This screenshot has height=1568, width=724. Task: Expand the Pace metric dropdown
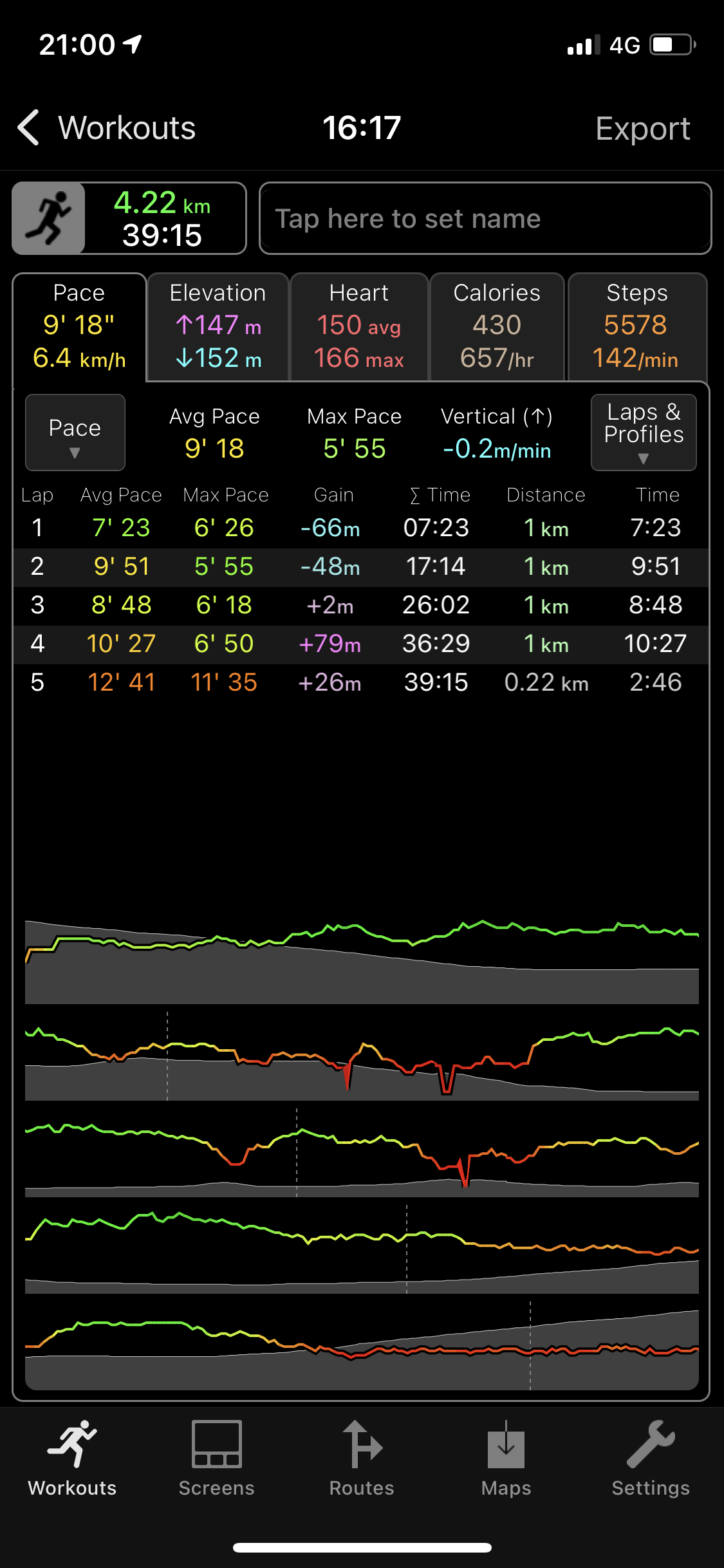point(75,433)
